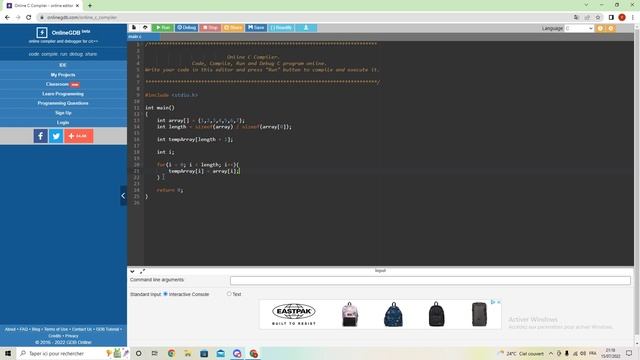Click the OnlineGDB logo icon
The image size is (640, 360).
42,32
